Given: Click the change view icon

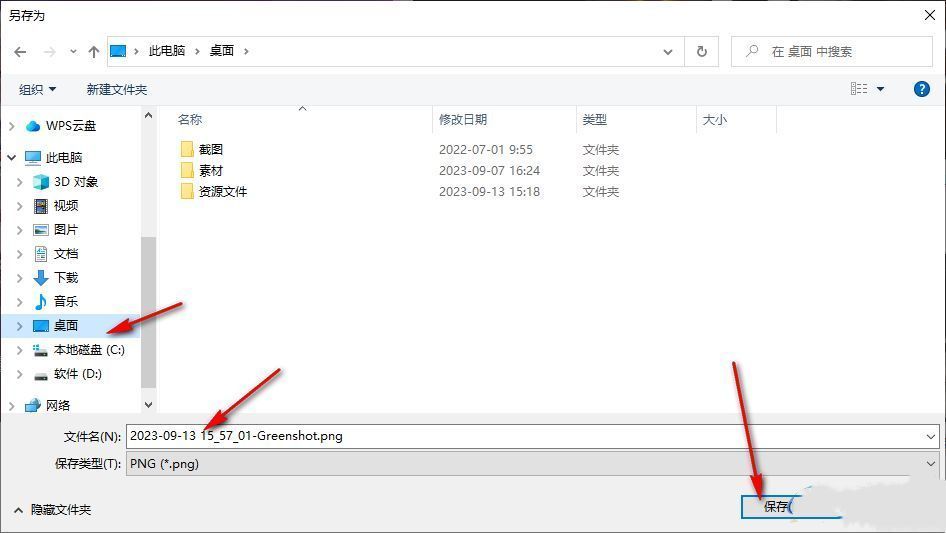Looking at the screenshot, I should pyautogui.click(x=859, y=89).
